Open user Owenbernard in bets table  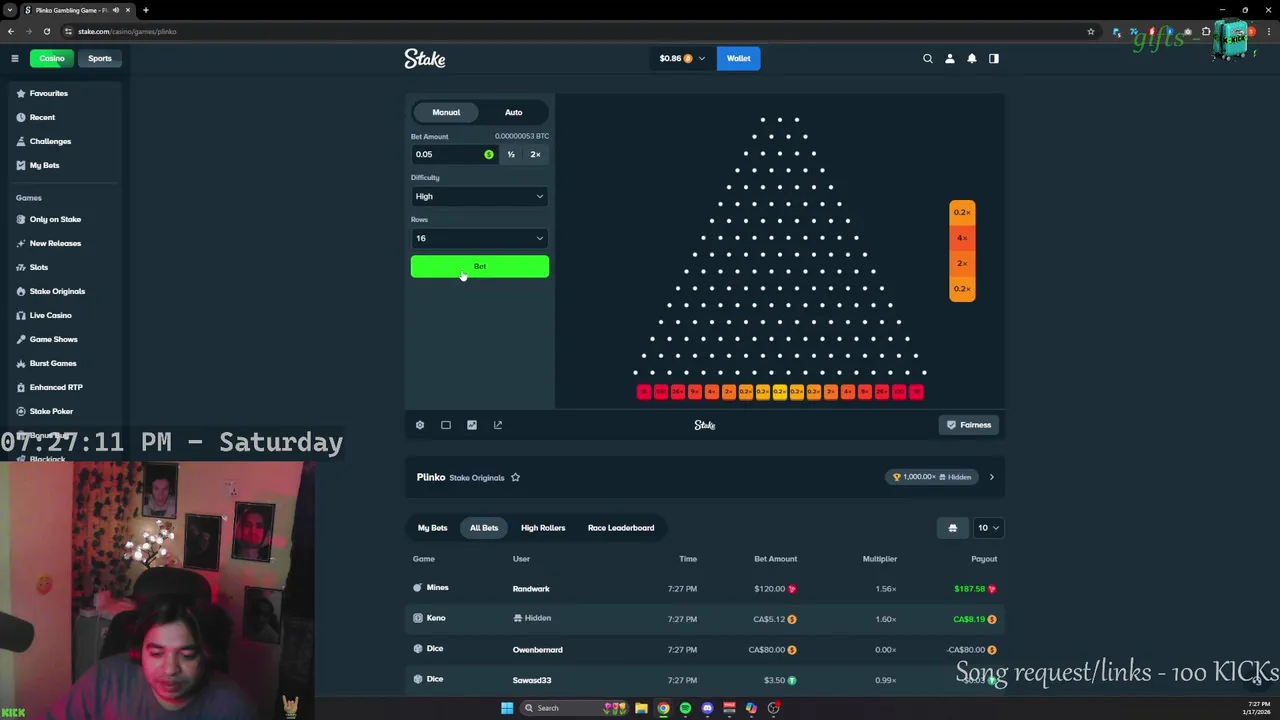[538, 650]
